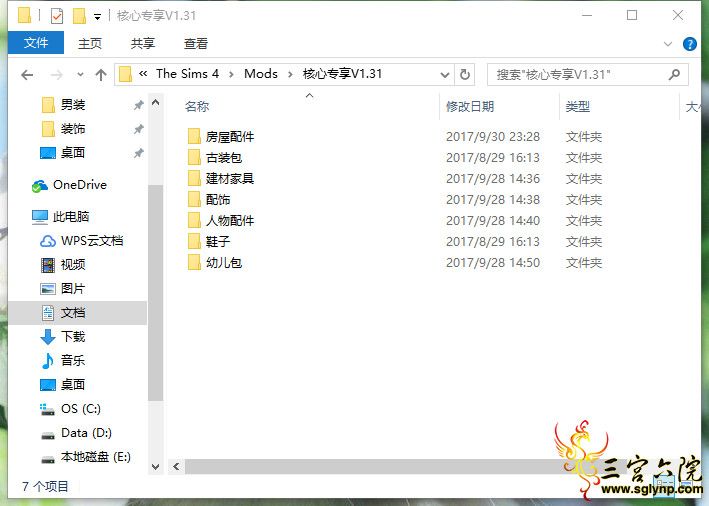Switch to the 主页 ribbon tab
This screenshot has width=709, height=506.
click(90, 43)
